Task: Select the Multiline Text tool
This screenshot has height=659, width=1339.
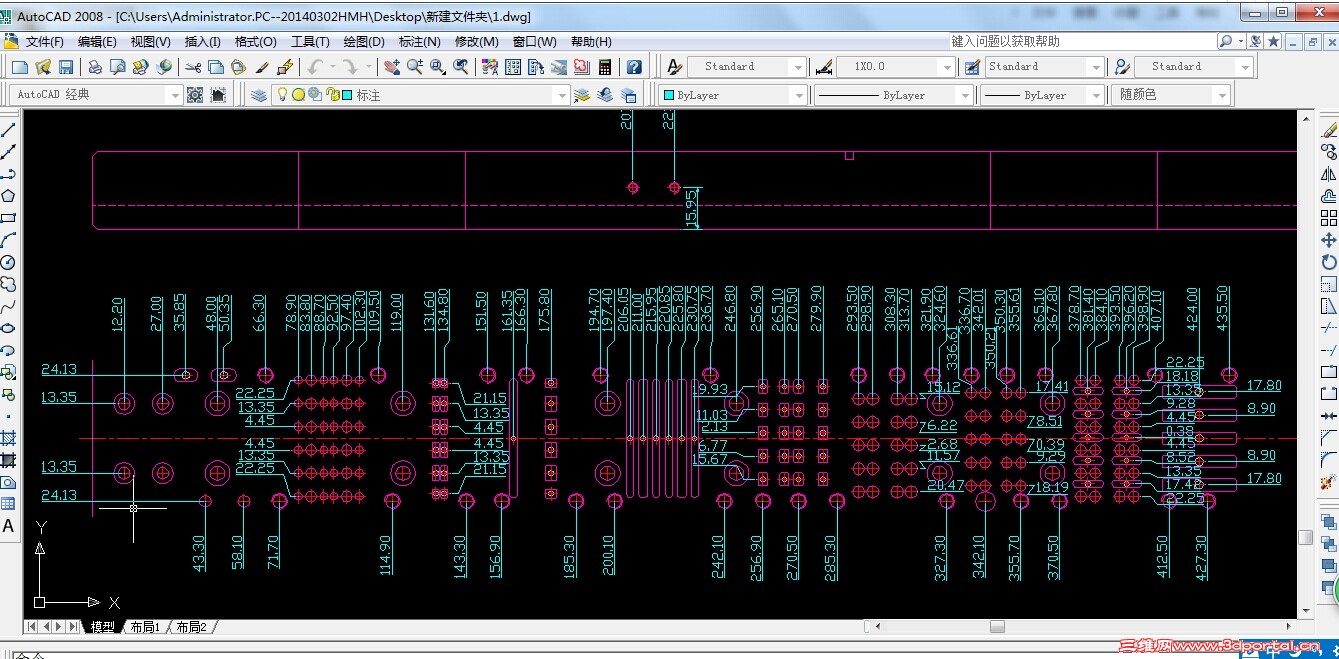Action: [x=9, y=526]
